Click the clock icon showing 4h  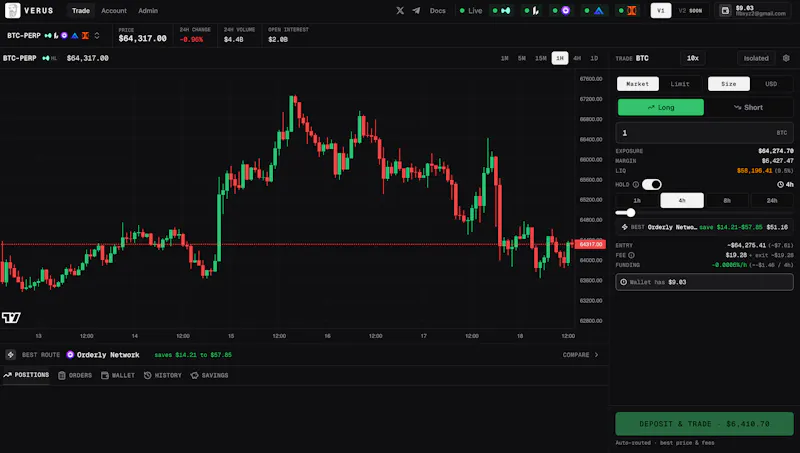pyautogui.click(x=780, y=185)
